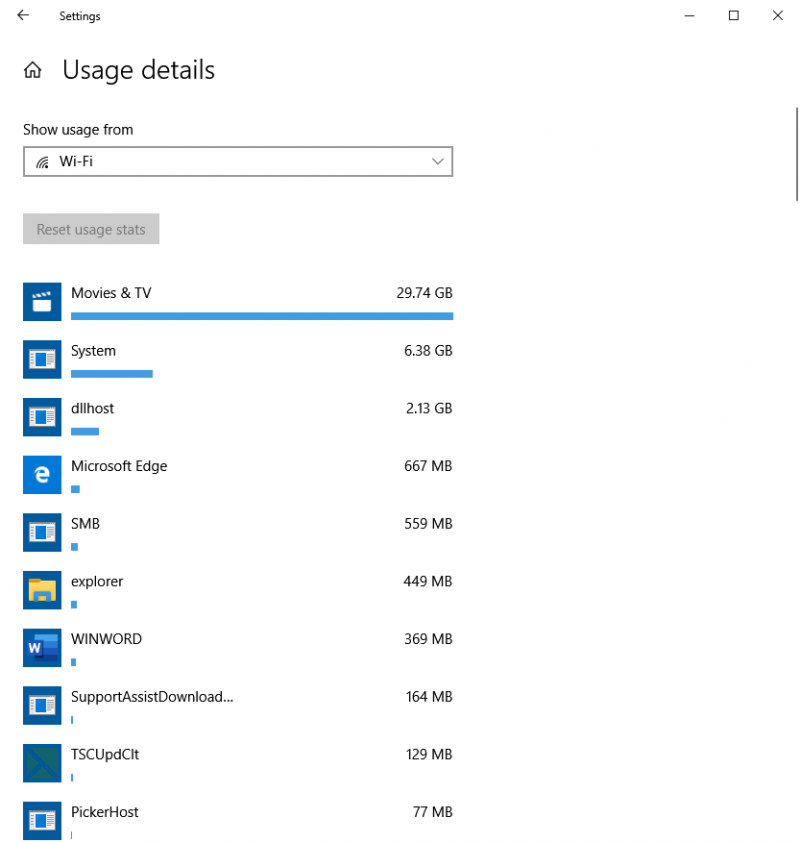800x843 pixels.
Task: Click the Movies & TV usage bar
Action: tap(262, 316)
